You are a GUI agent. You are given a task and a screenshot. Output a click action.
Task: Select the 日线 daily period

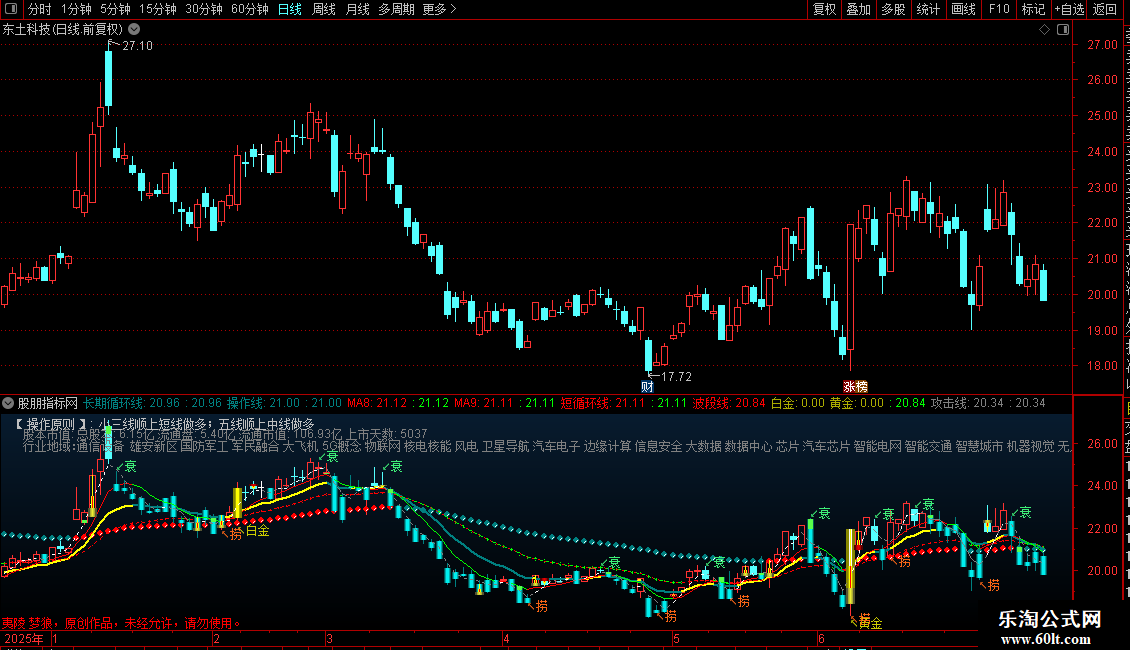[x=290, y=9]
